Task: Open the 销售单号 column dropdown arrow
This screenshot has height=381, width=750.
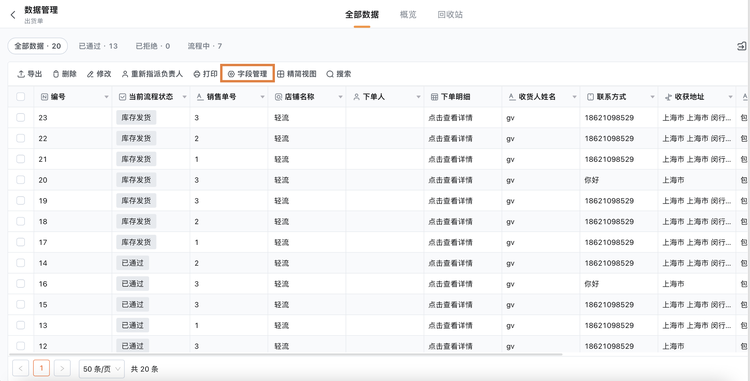Action: pos(262,97)
